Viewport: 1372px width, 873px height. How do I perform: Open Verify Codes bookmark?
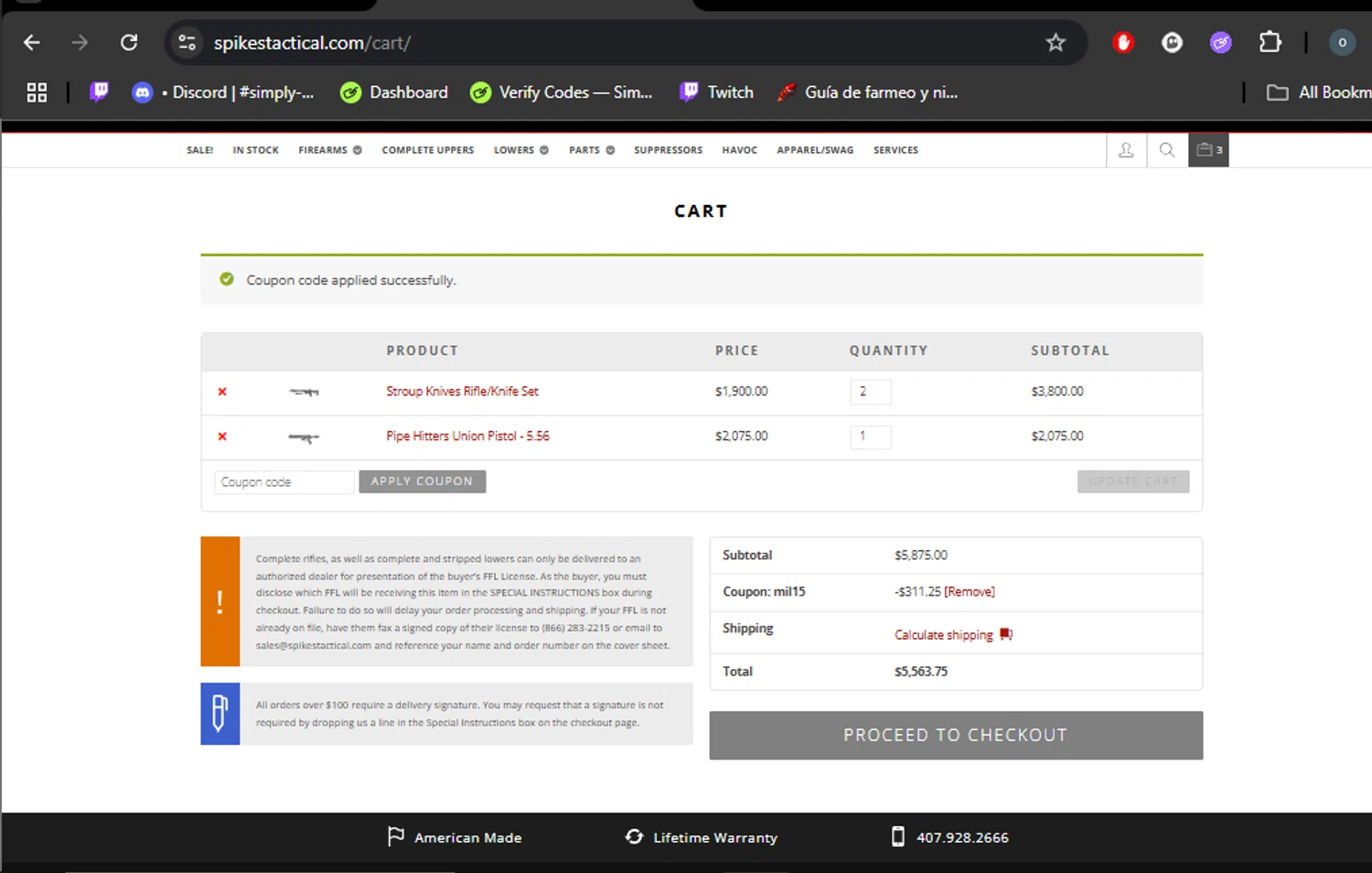pos(562,92)
